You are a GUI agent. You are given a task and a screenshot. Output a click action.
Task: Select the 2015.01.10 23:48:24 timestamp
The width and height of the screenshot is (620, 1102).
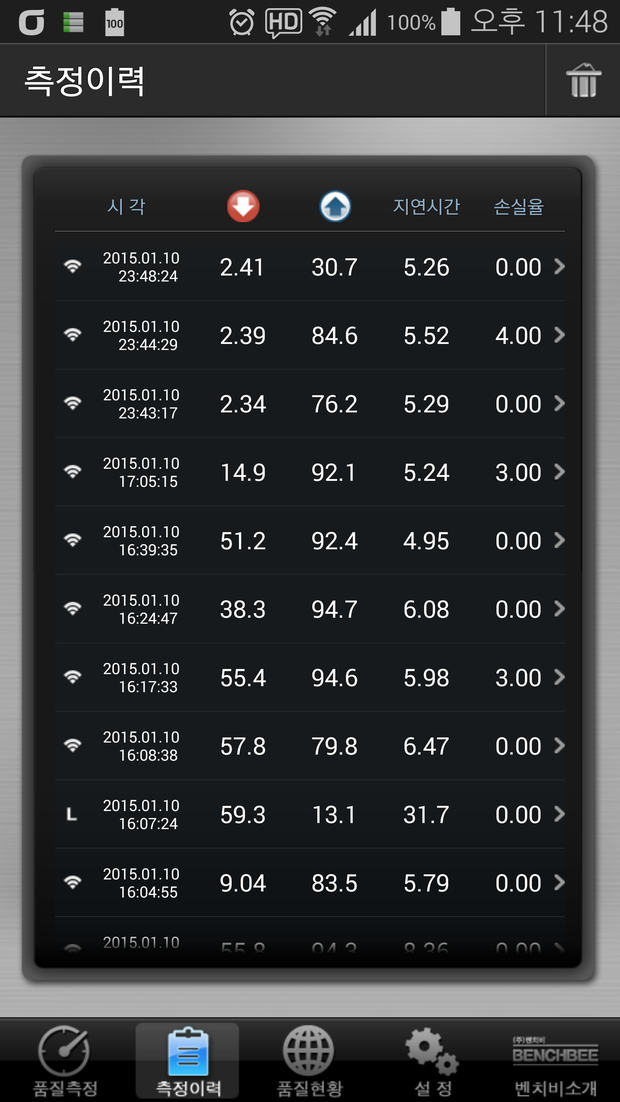click(141, 267)
